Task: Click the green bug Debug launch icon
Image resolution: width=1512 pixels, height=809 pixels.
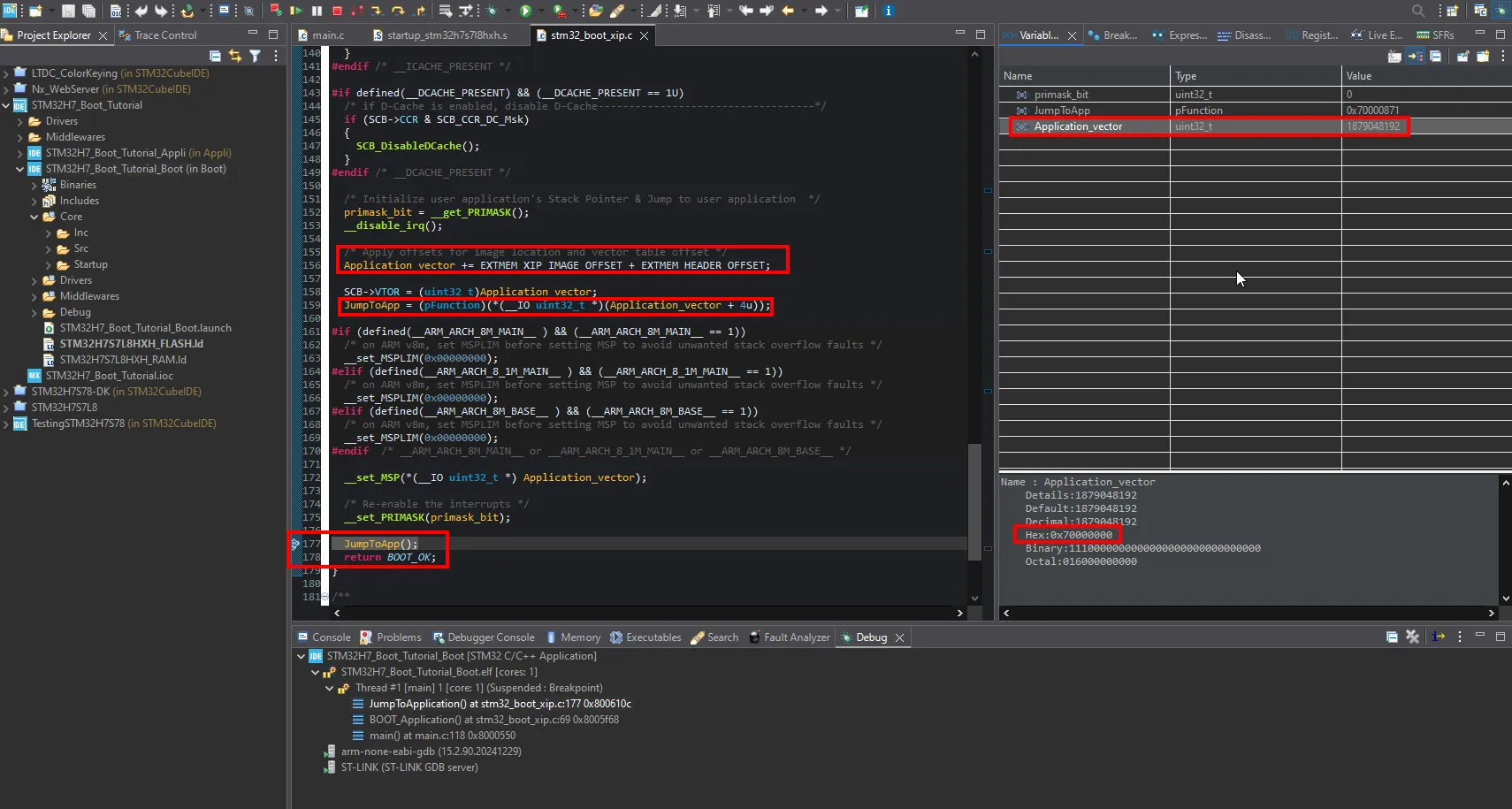Action: coord(492,11)
